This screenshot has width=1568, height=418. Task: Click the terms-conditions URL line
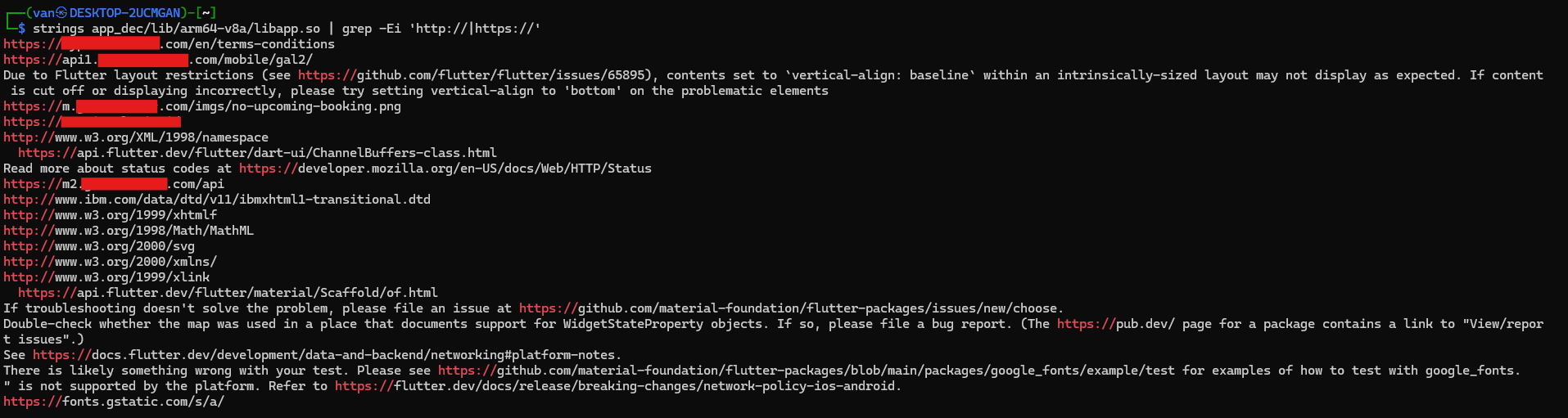(x=169, y=44)
